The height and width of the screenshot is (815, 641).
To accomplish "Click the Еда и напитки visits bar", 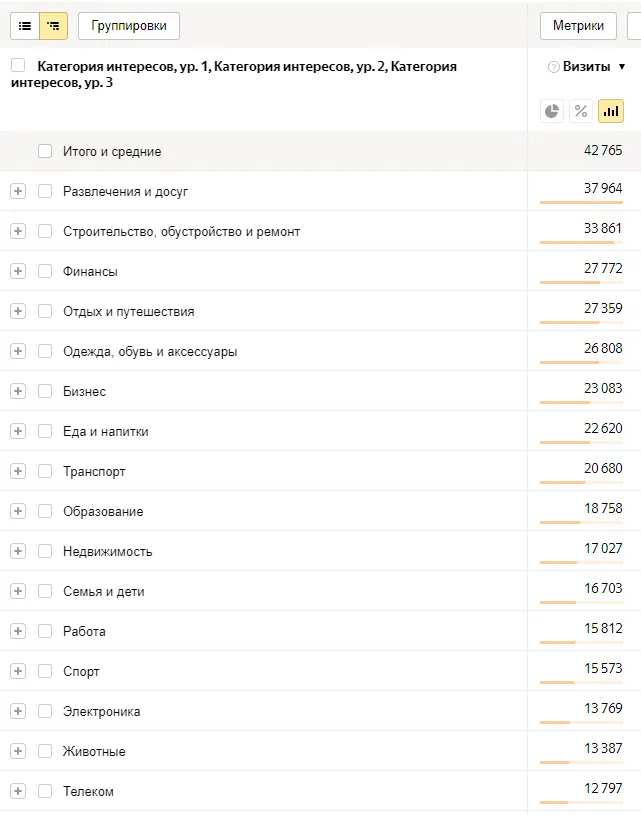I will coord(580,443).
